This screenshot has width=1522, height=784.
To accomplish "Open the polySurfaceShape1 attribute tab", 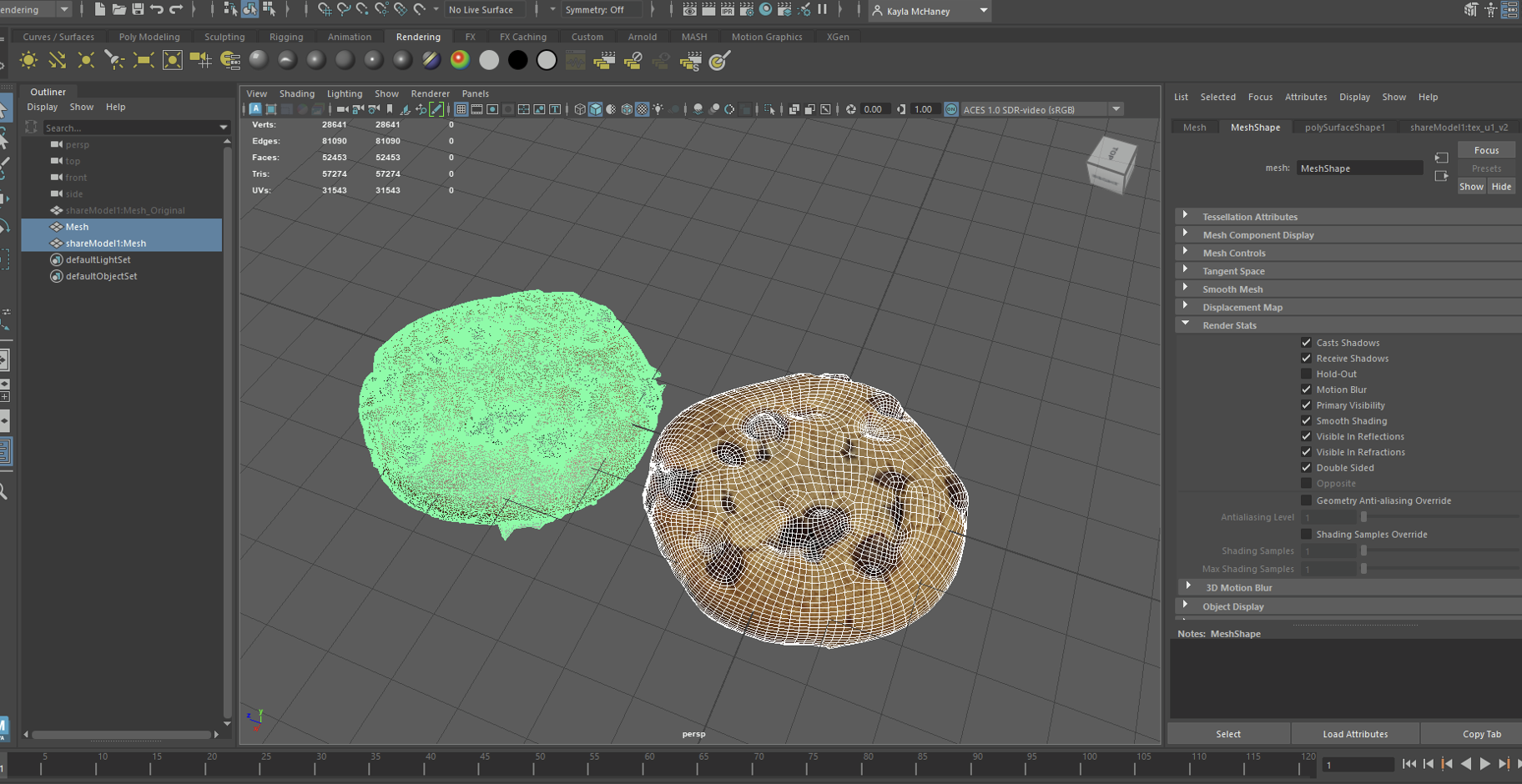I will coord(1345,128).
